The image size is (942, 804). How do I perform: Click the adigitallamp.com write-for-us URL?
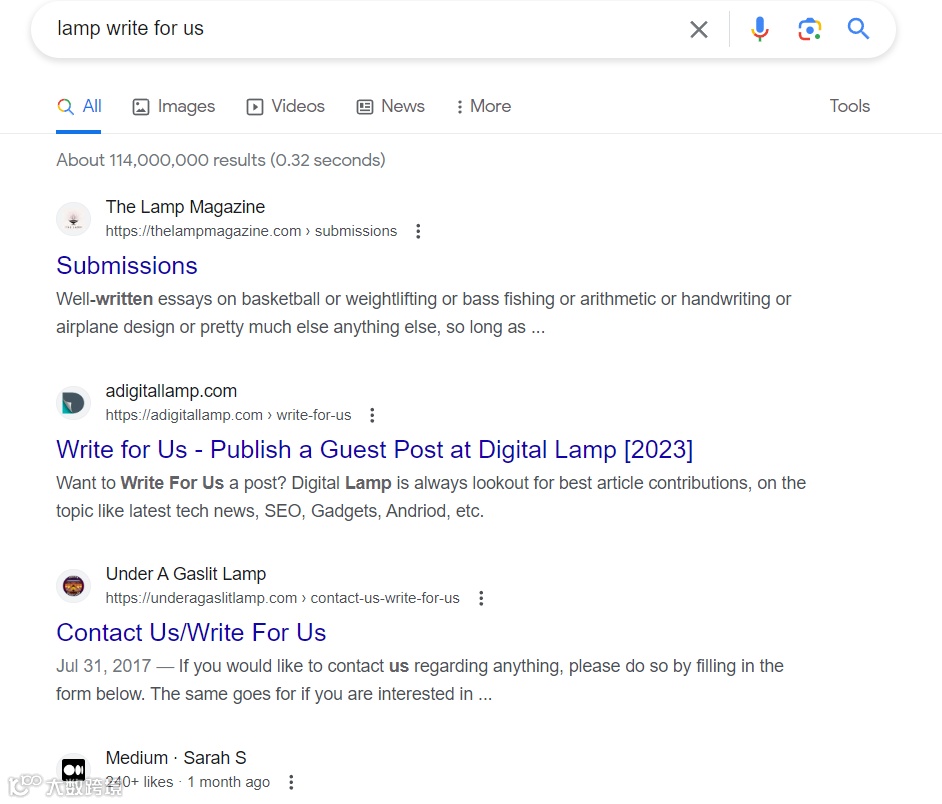[x=228, y=415]
